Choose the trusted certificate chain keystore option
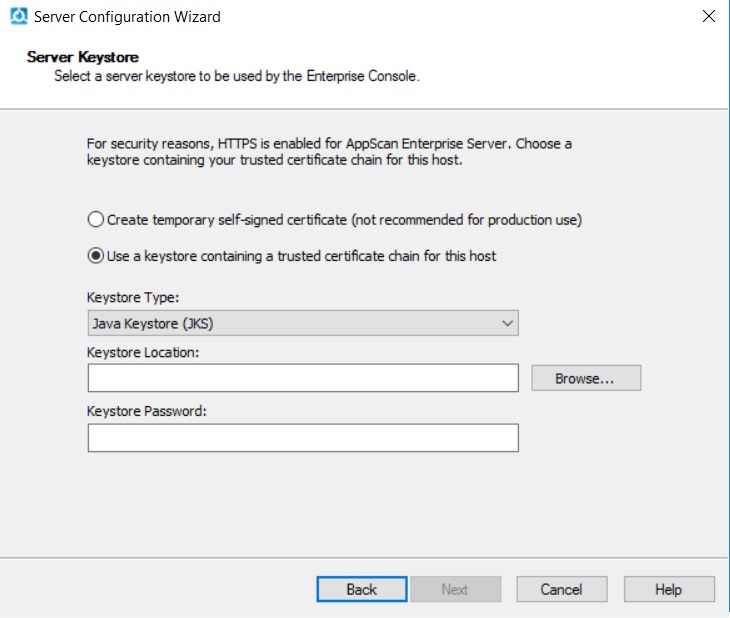This screenshot has height=618, width=730. (x=96, y=256)
